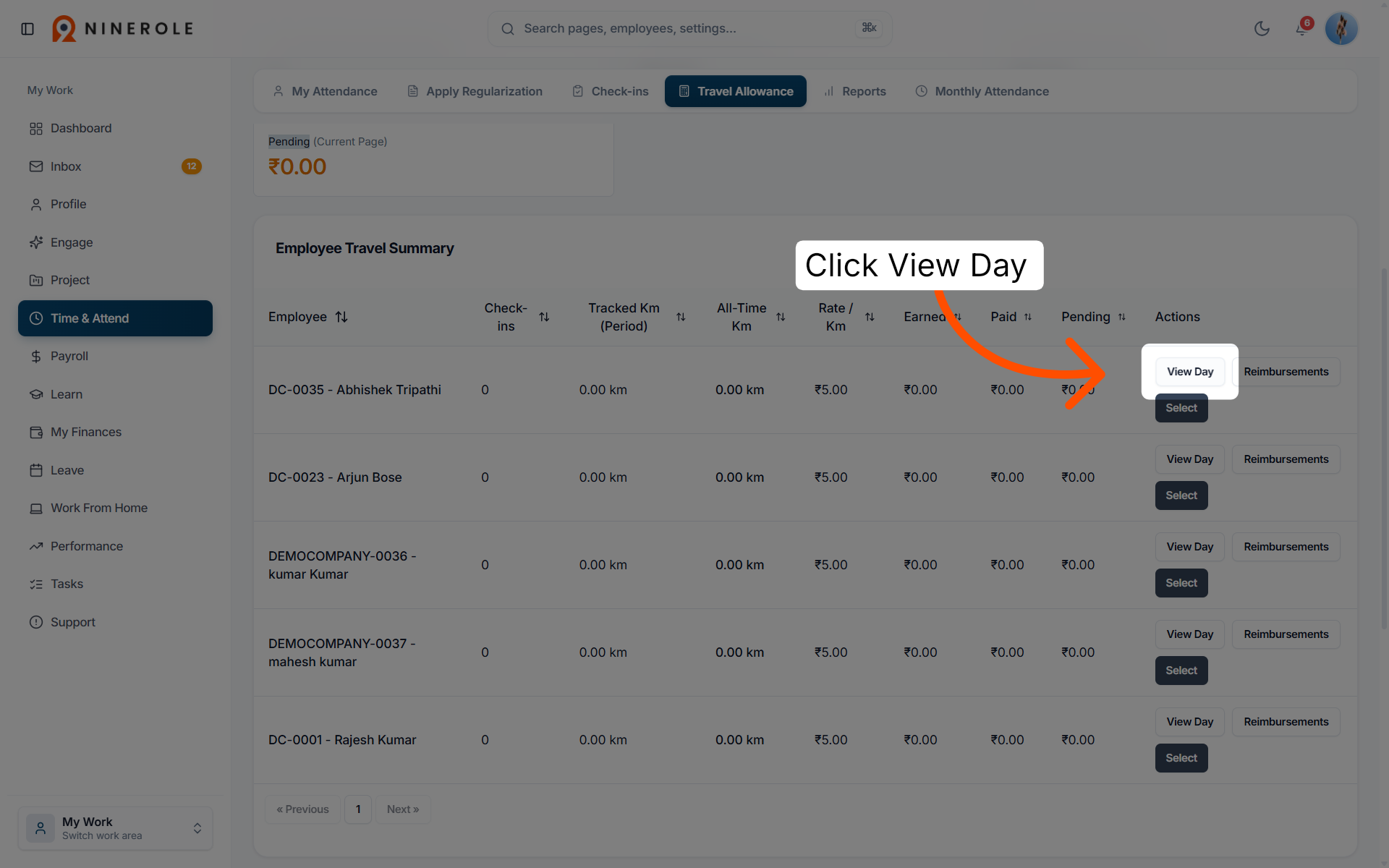Go to Next page
The width and height of the screenshot is (1389, 868).
(403, 809)
